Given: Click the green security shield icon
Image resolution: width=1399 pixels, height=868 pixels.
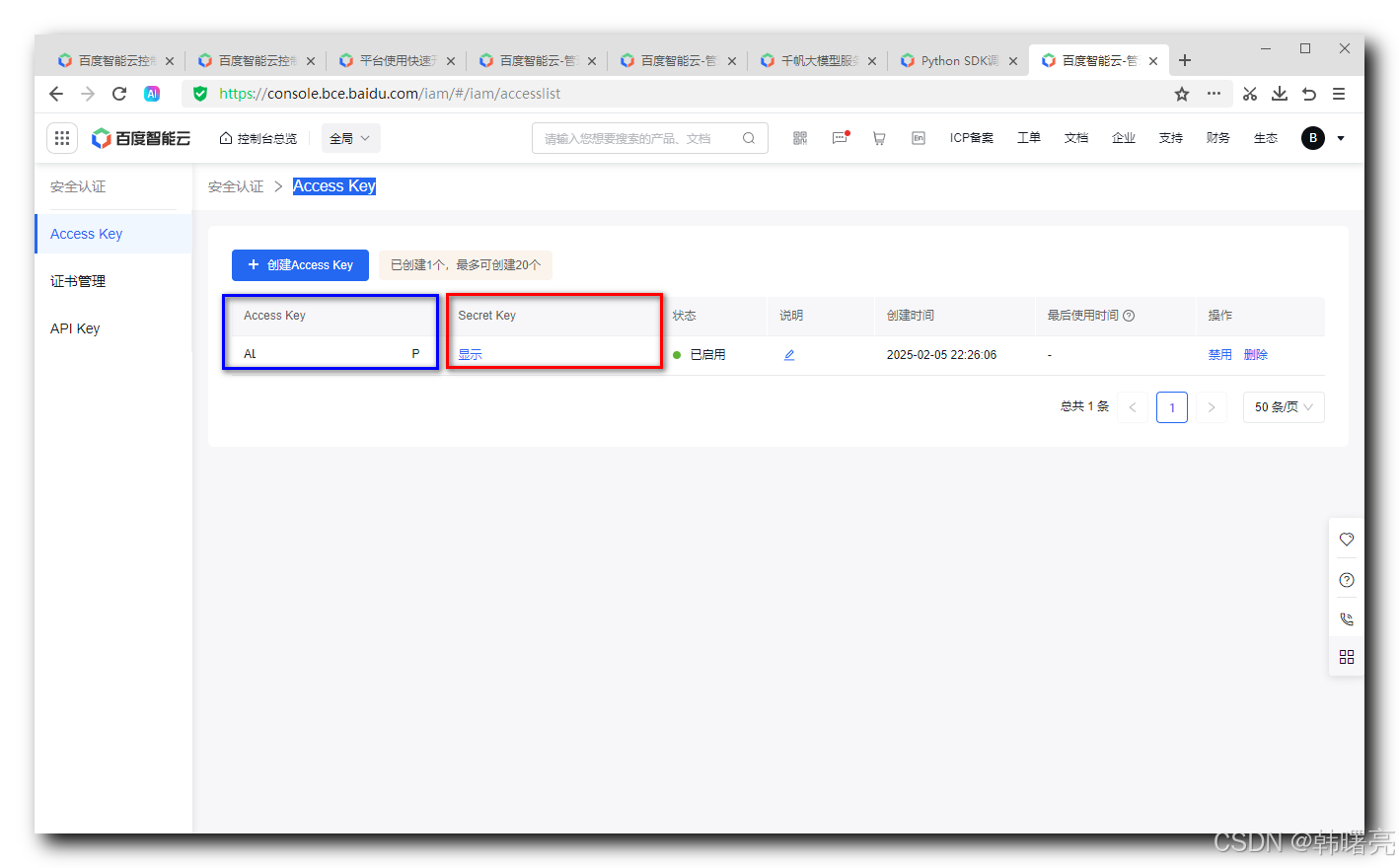Looking at the screenshot, I should 200,94.
